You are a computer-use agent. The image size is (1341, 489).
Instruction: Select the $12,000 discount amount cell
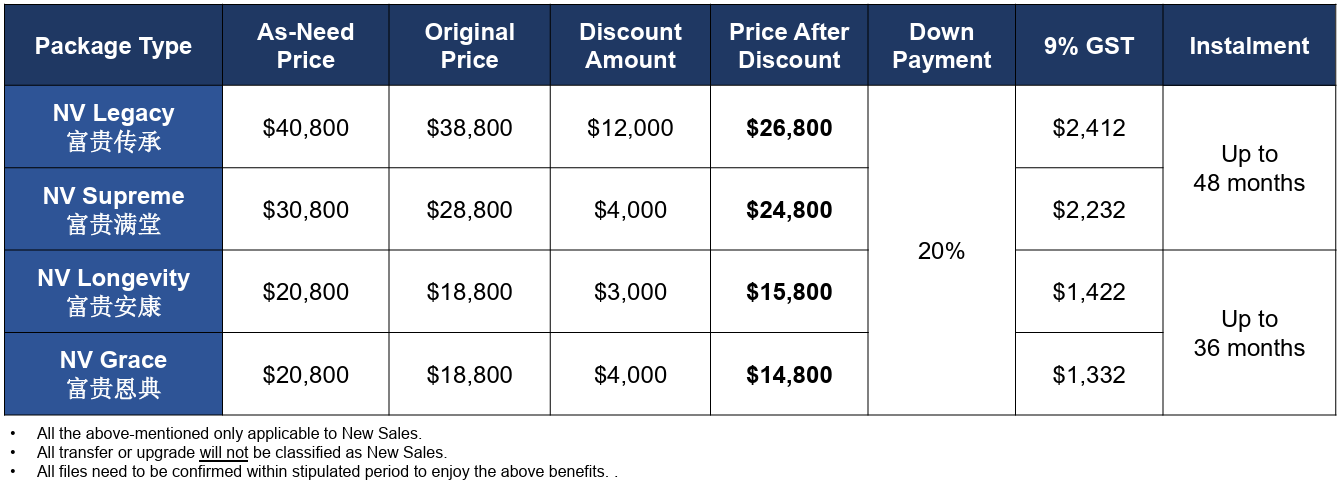point(630,127)
